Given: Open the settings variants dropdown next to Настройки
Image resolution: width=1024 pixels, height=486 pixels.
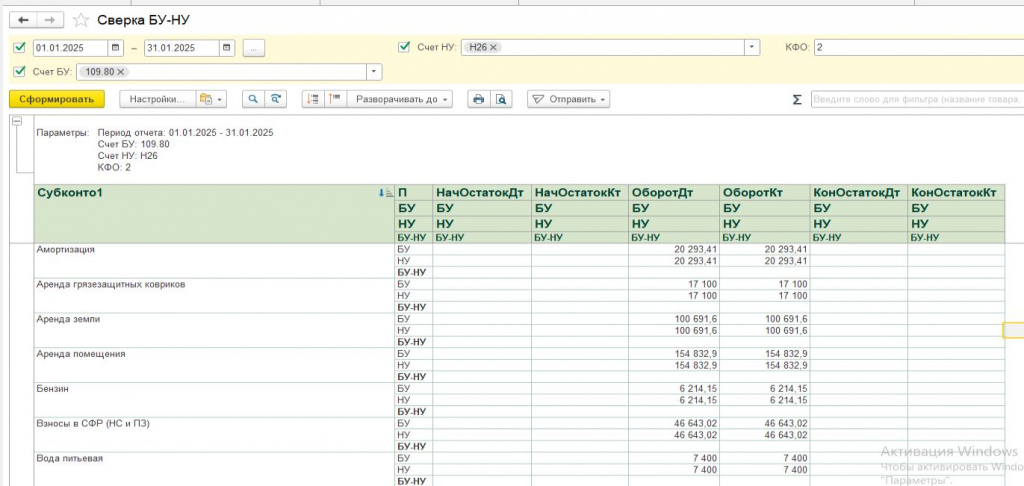Looking at the screenshot, I should coord(212,99).
